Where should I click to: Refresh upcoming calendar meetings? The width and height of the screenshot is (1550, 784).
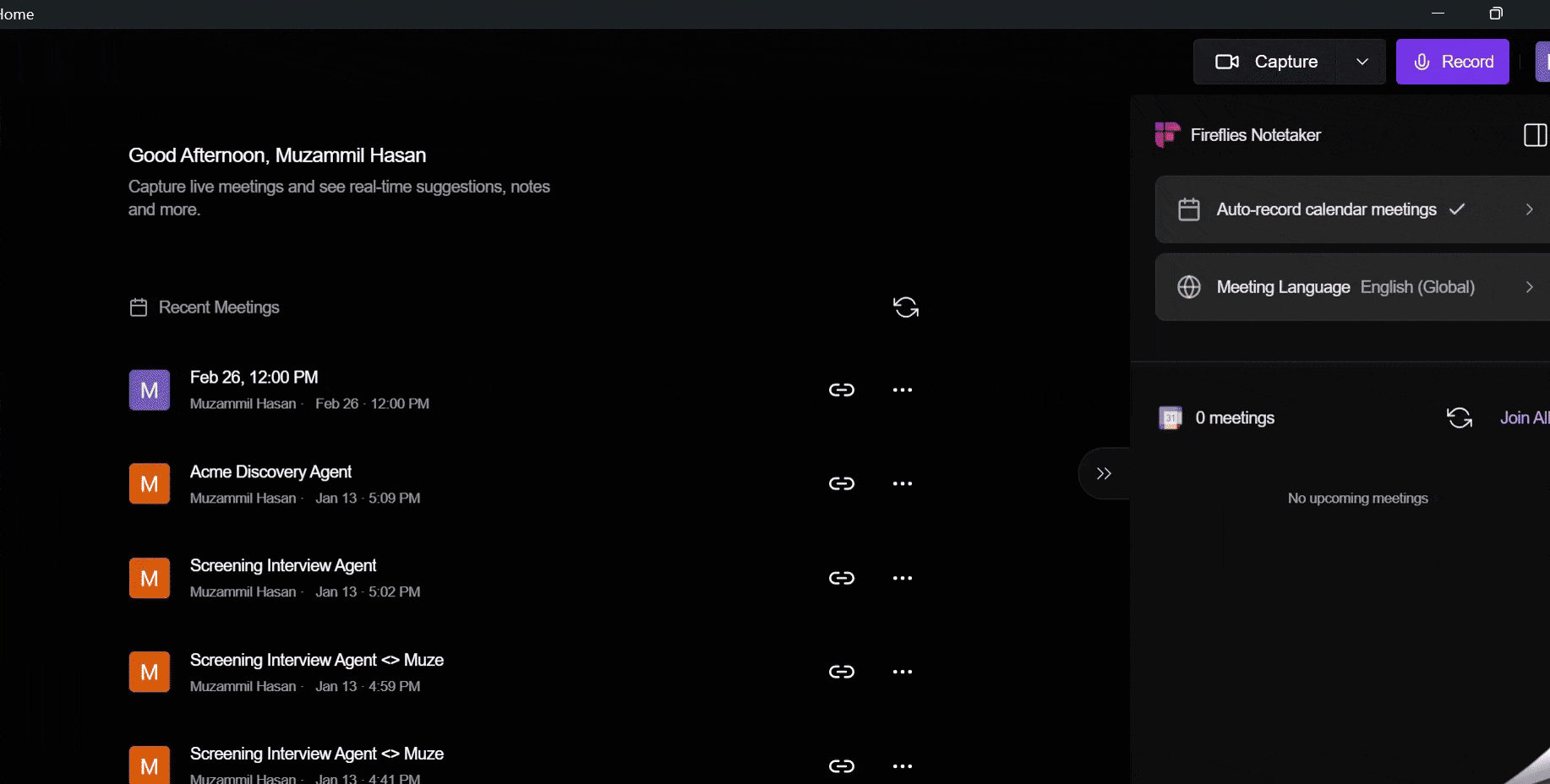[x=1459, y=417]
